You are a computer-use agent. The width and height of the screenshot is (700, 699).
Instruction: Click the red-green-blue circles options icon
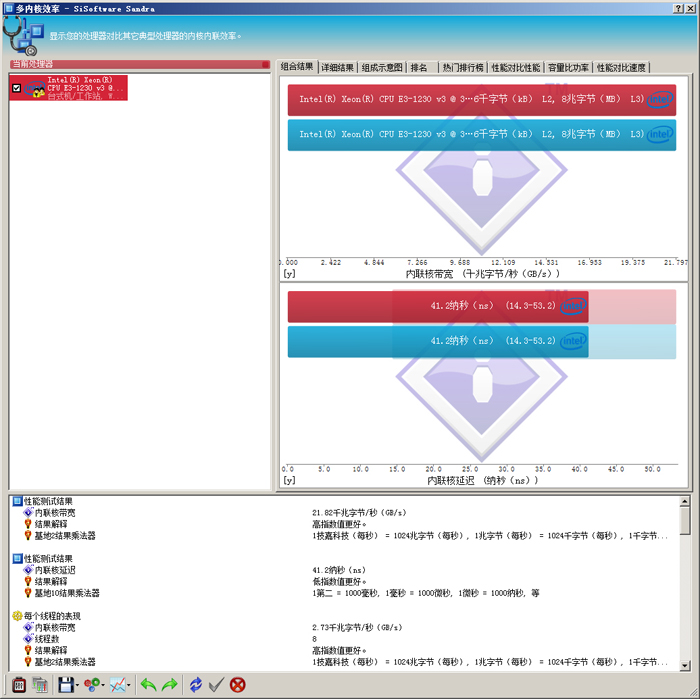(x=92, y=685)
